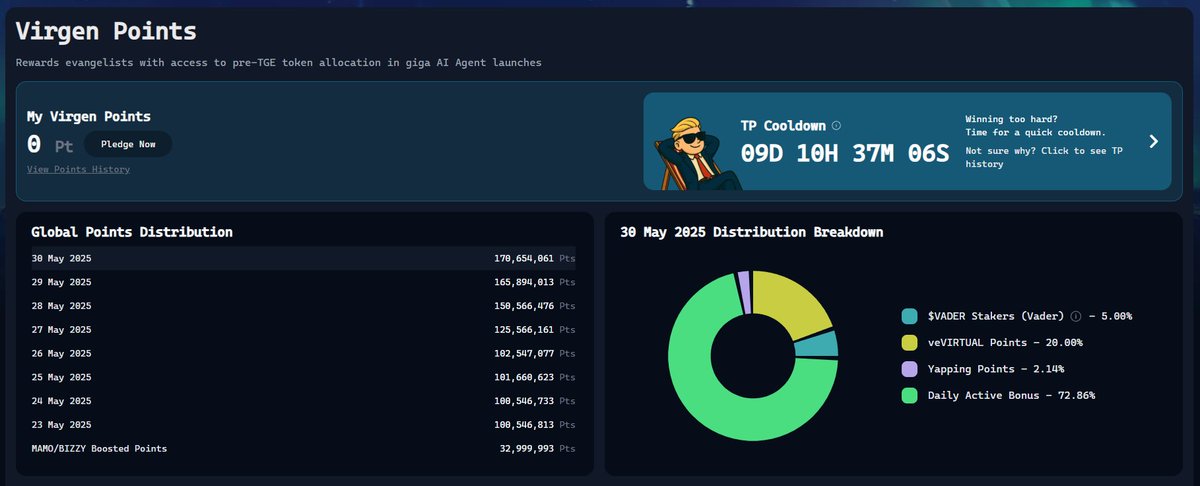Click the Pledge Now button
Image resolution: width=1200 pixels, height=486 pixels.
128,144
